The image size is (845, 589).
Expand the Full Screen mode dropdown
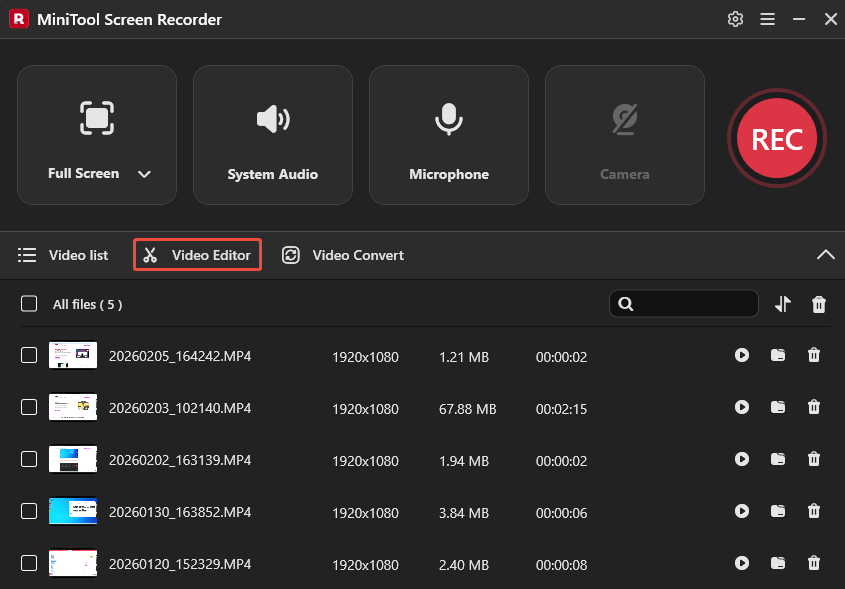[144, 173]
